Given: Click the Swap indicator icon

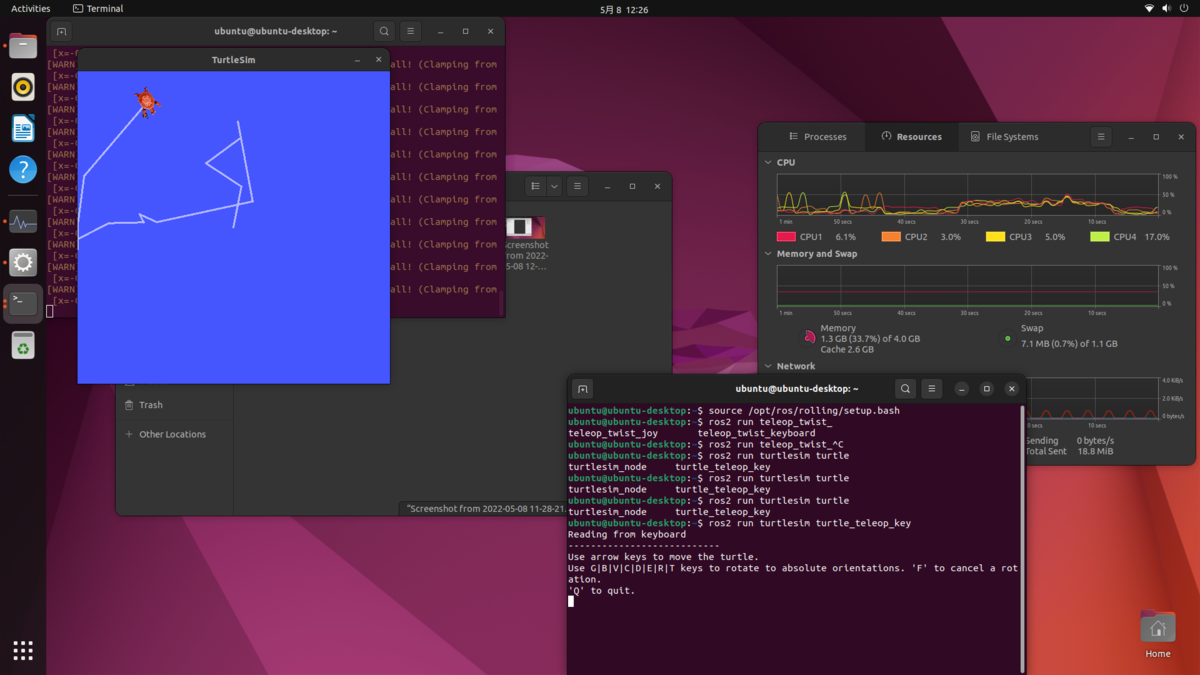Looking at the screenshot, I should [x=1007, y=338].
